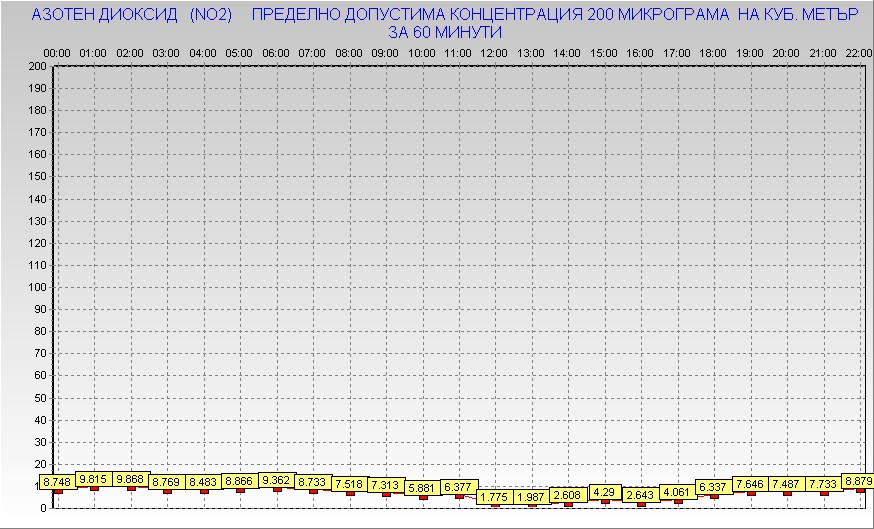Select the 6.377 value label at 11:00

(458, 487)
